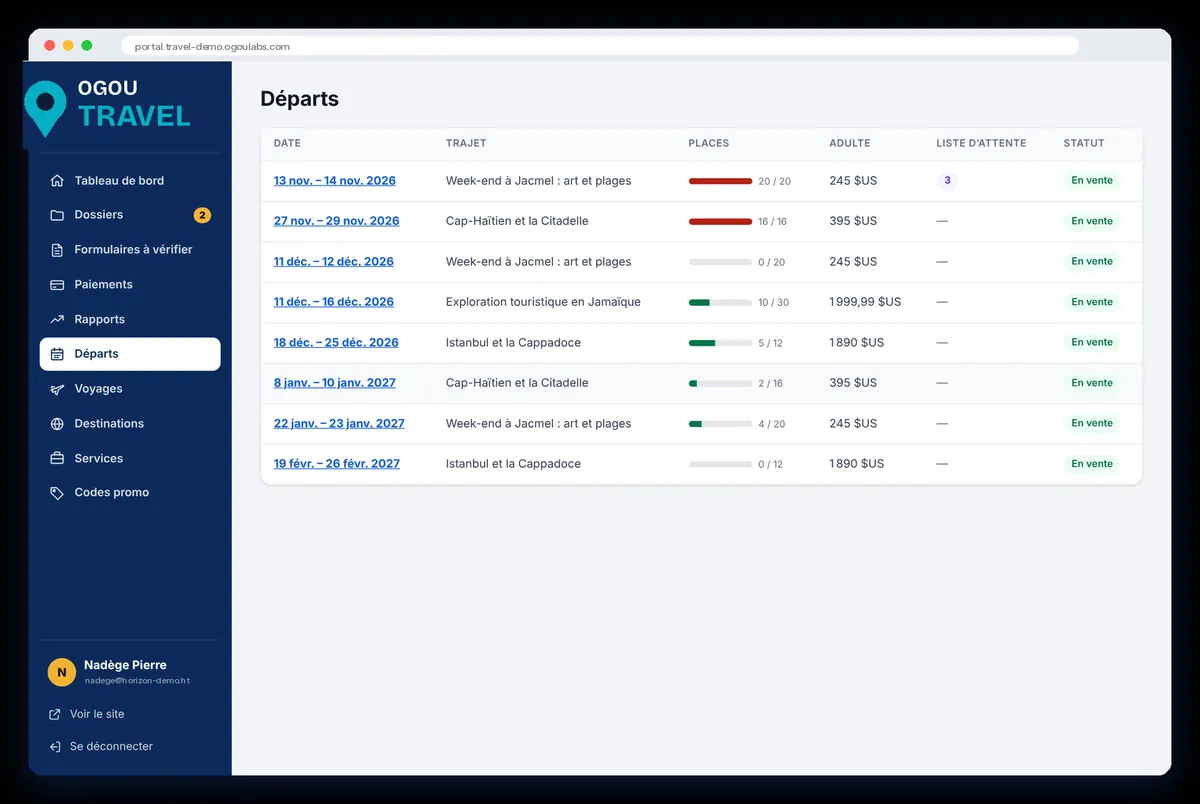Click the ADULTE column header
Screen dimensions: 1200x804
[x=850, y=143]
